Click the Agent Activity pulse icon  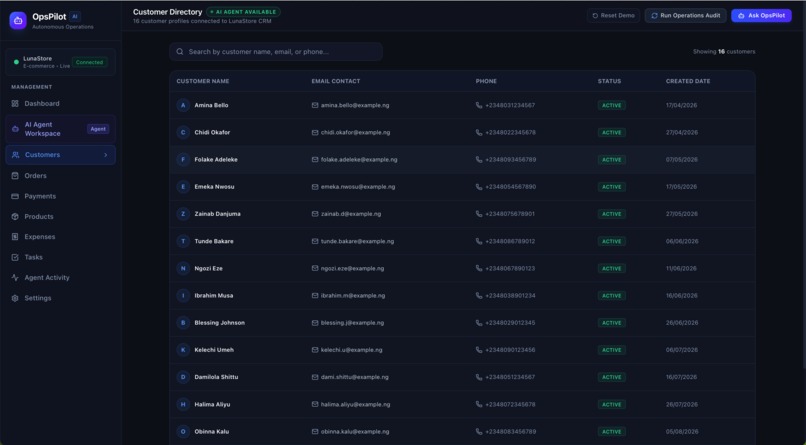pyautogui.click(x=15, y=277)
